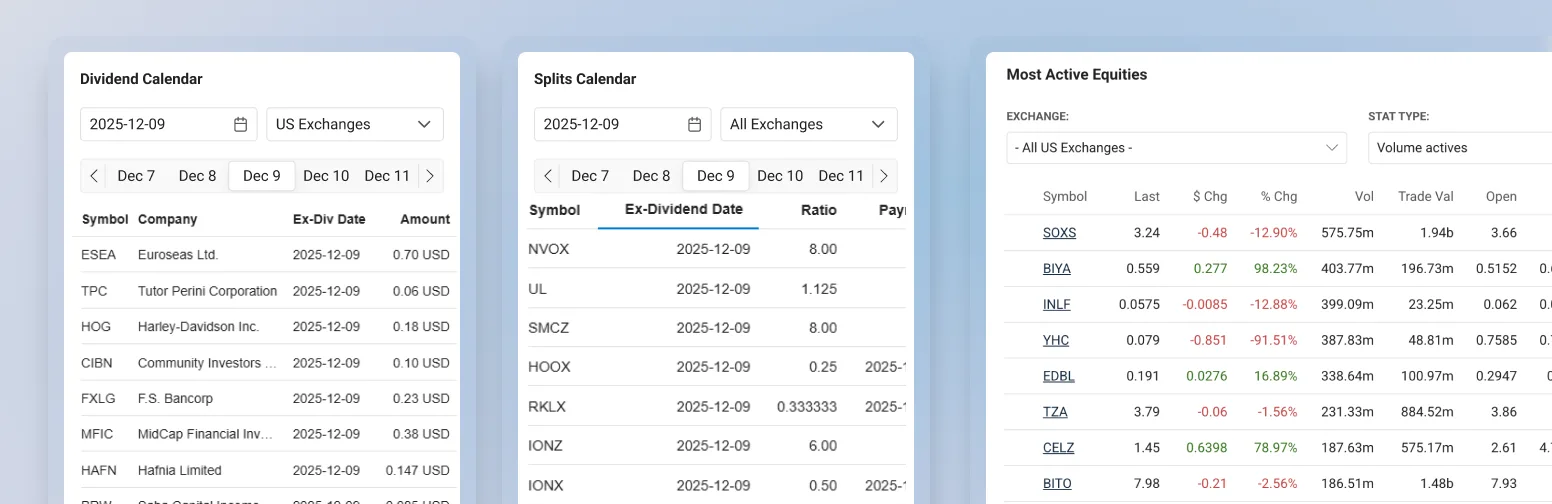Open the Volume actives stat type dropdown
1552x504 pixels.
(1460, 148)
